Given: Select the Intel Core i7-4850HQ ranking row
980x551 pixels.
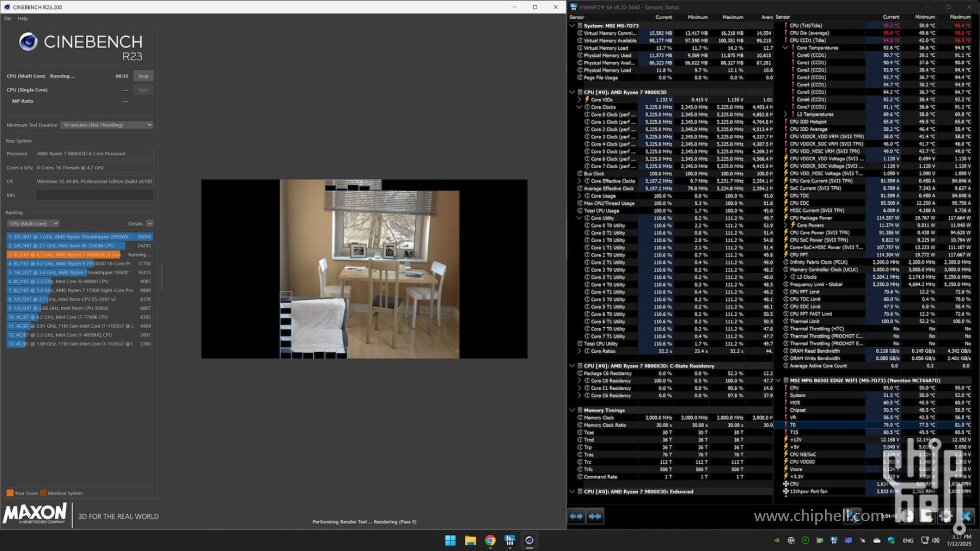Looking at the screenshot, I should [79, 335].
